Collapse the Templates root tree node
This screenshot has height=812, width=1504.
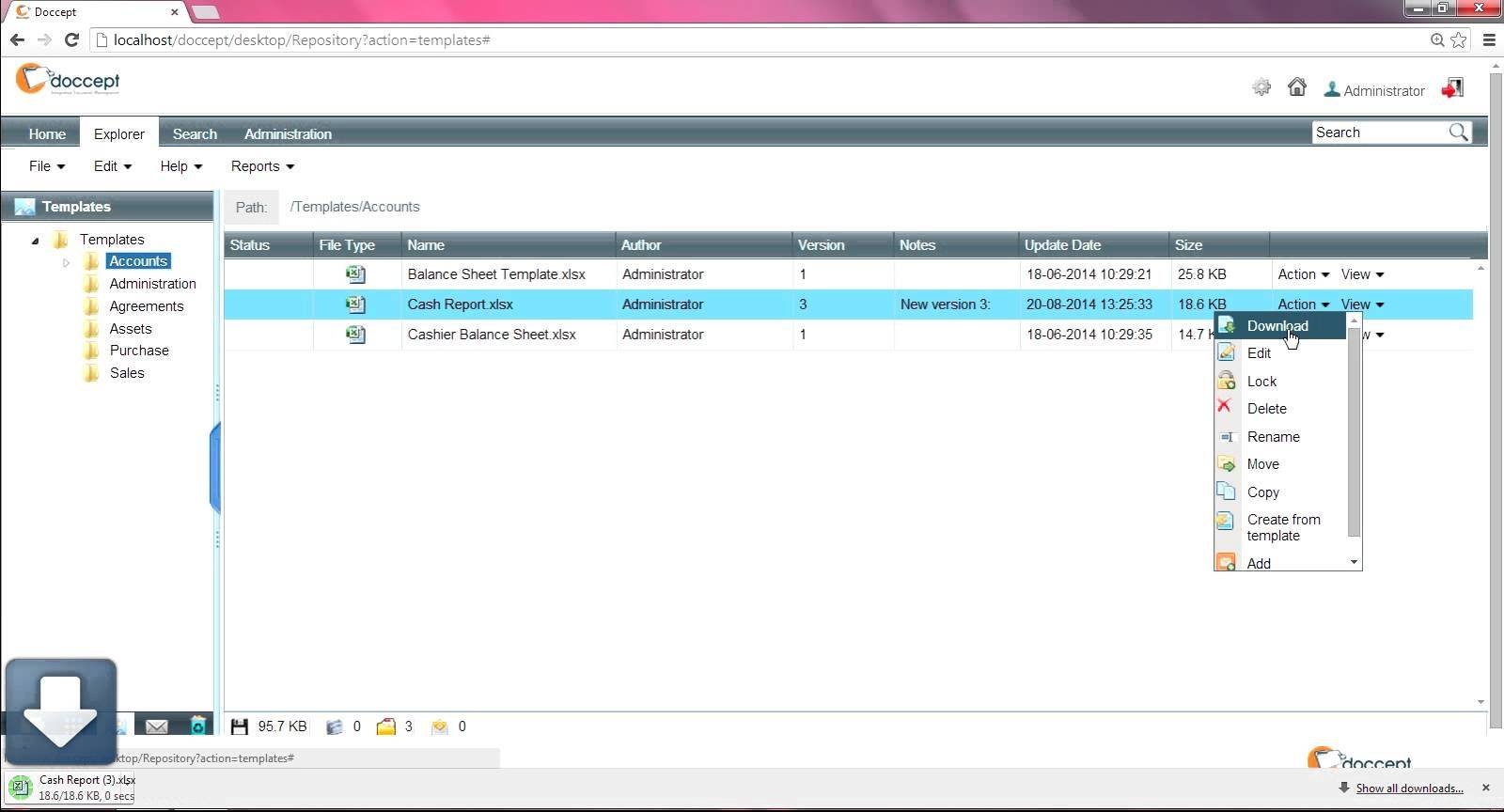coord(36,241)
